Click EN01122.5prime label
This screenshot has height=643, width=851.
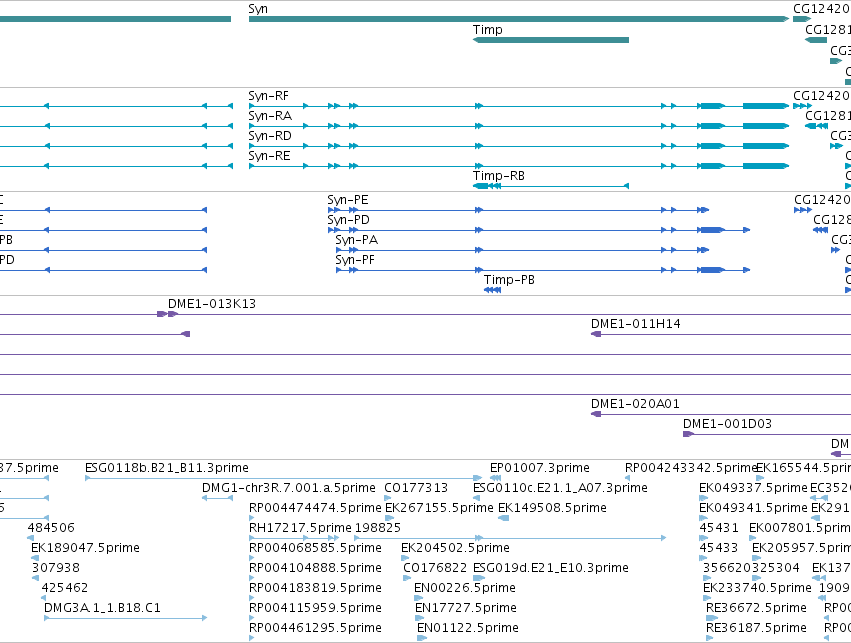[x=468, y=628]
